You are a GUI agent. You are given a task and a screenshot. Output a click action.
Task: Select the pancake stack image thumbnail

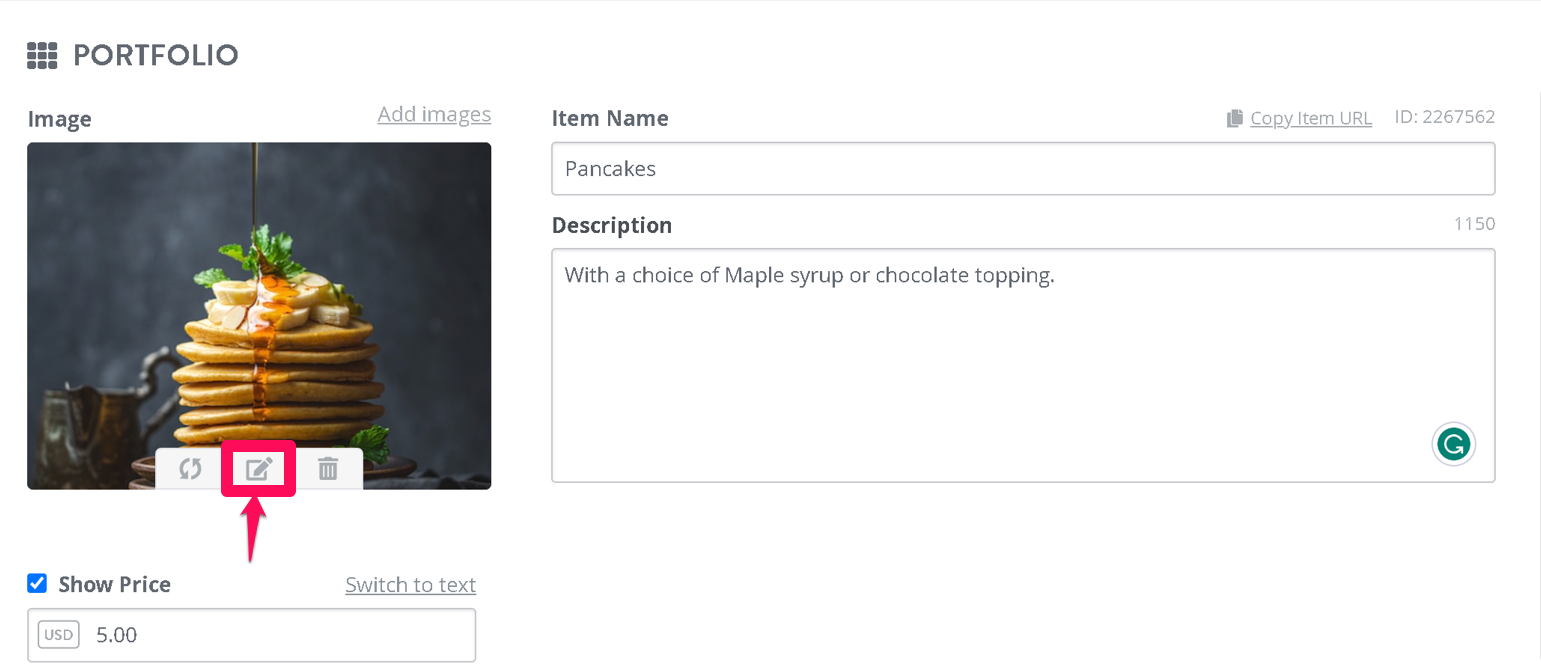click(259, 316)
